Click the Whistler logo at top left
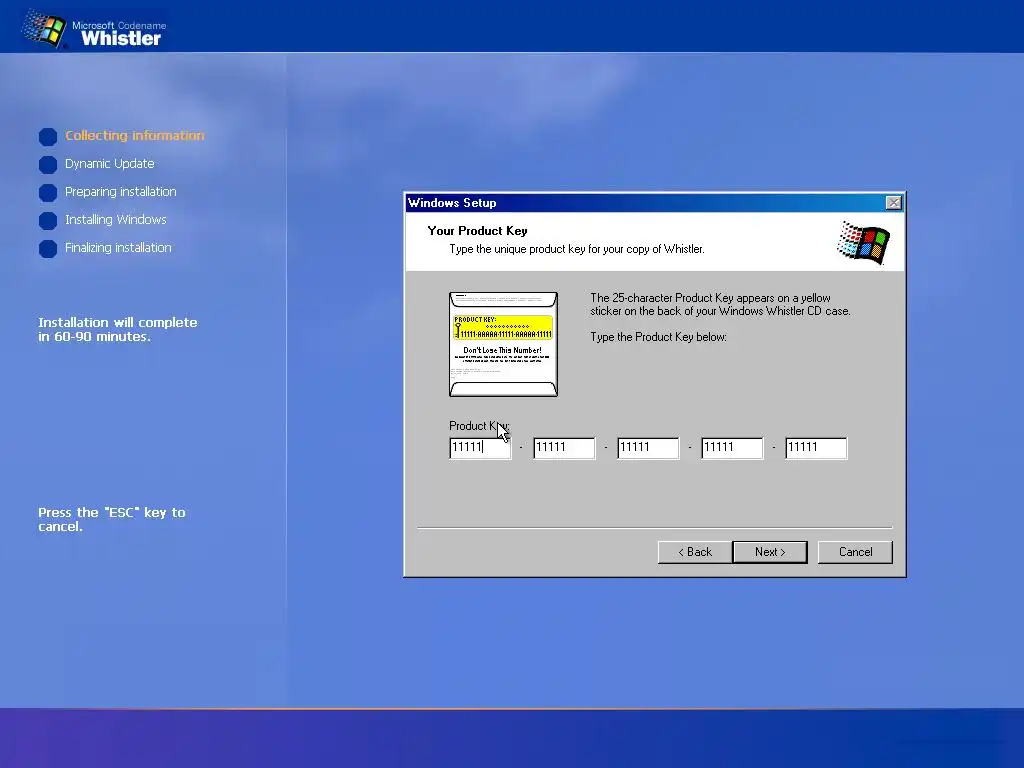The width and height of the screenshot is (1024, 768). click(x=93, y=29)
